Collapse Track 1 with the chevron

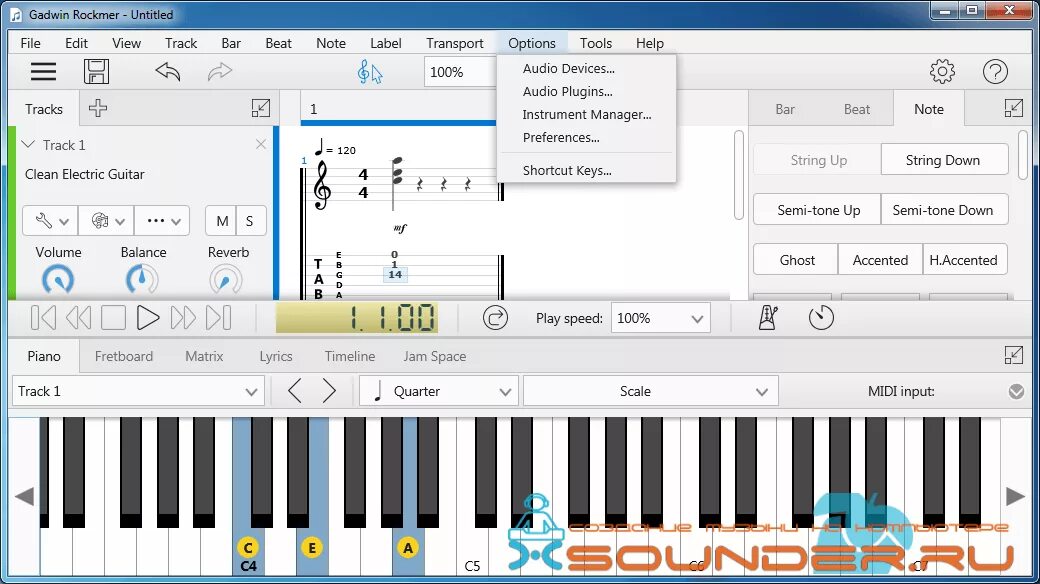pos(28,144)
